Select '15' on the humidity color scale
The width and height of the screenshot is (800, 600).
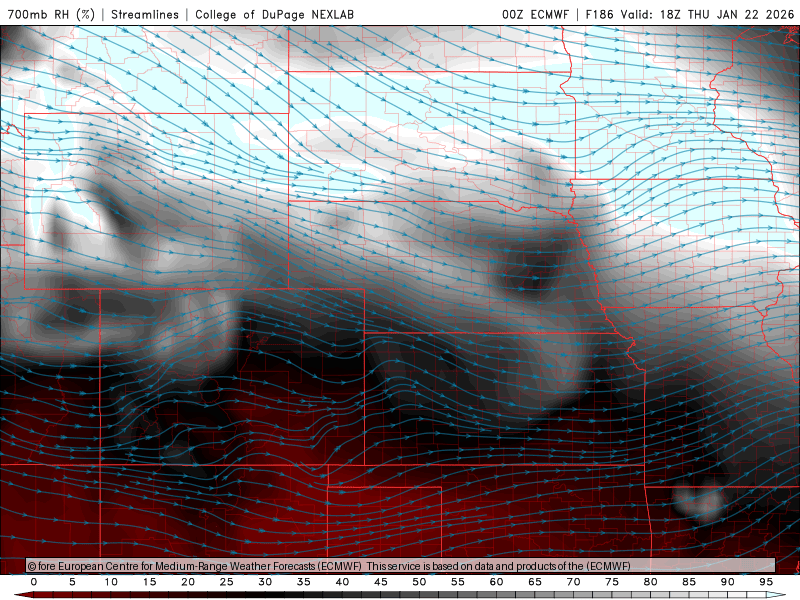click(149, 582)
